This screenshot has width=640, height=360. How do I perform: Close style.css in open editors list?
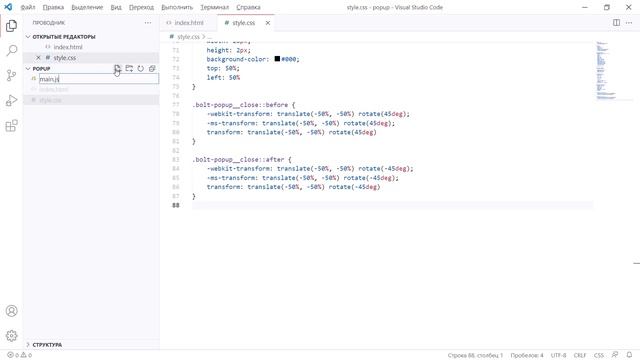[x=38, y=58]
